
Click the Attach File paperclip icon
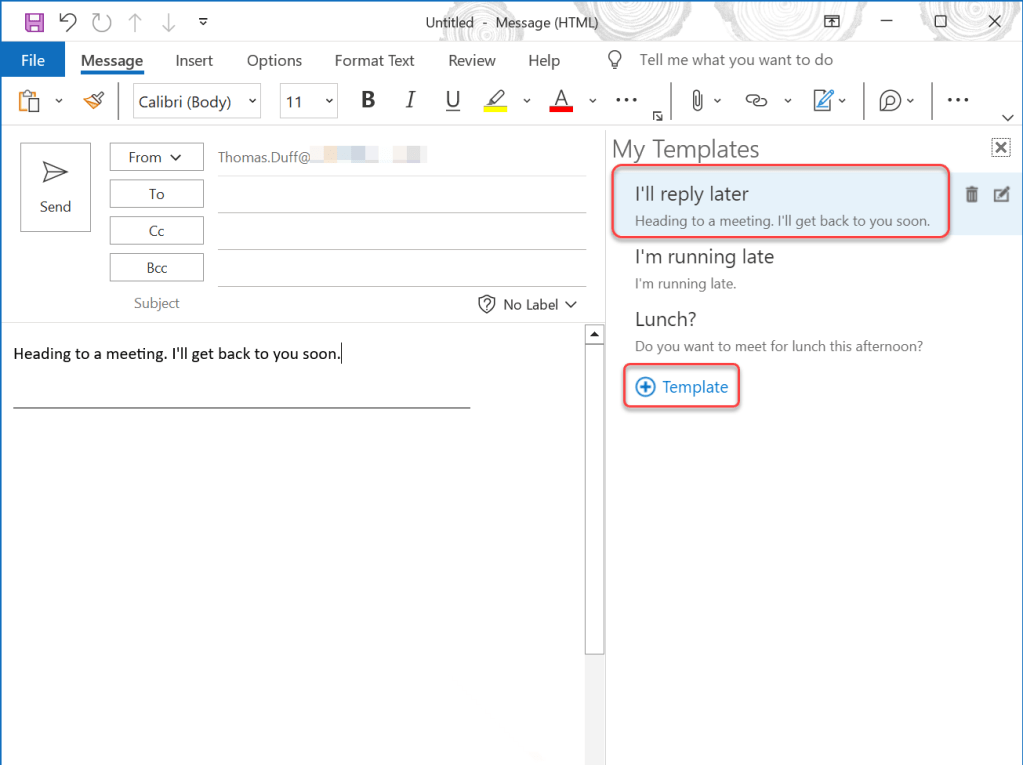point(696,101)
